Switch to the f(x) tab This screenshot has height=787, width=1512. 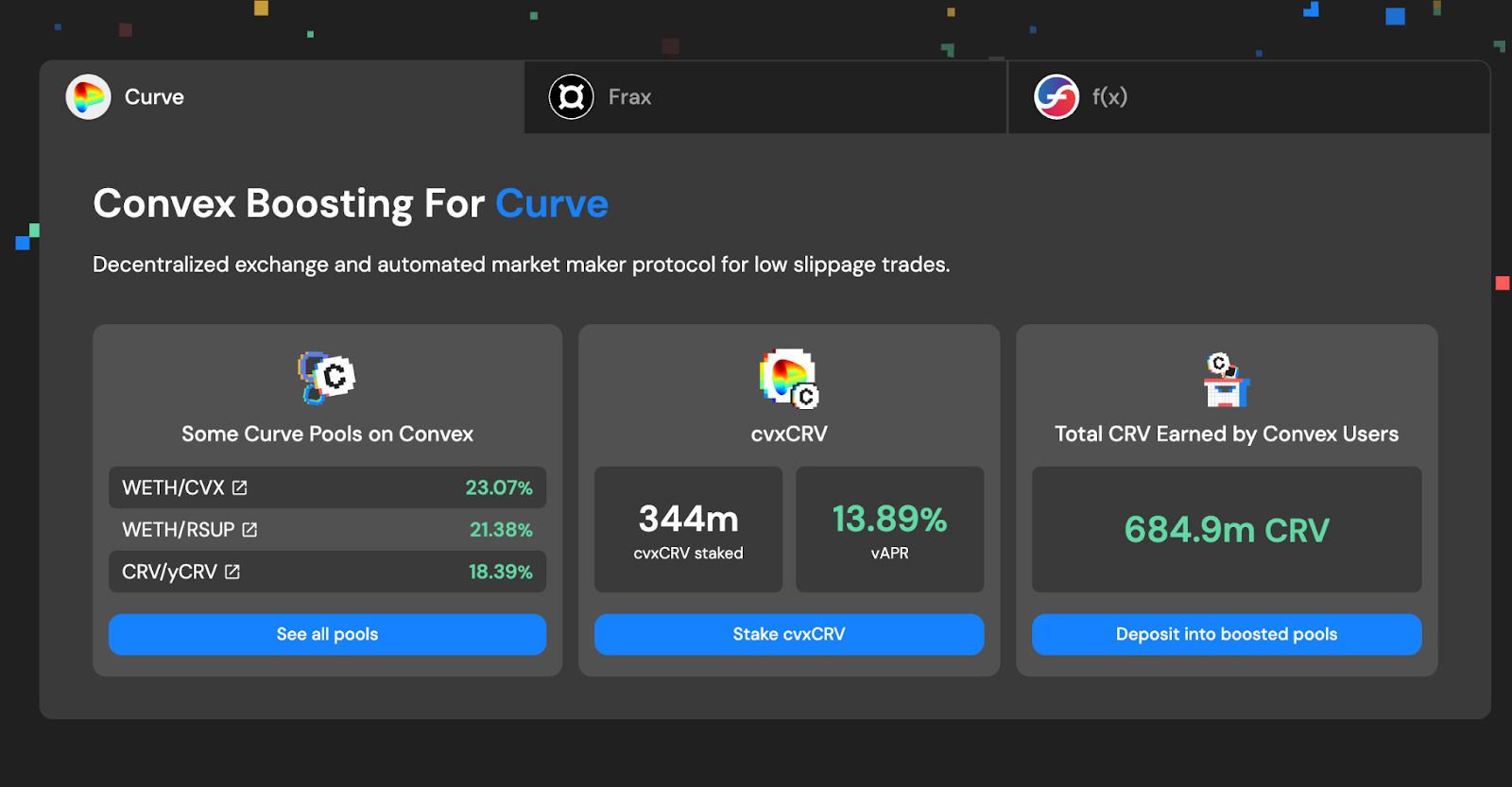(x=1249, y=96)
